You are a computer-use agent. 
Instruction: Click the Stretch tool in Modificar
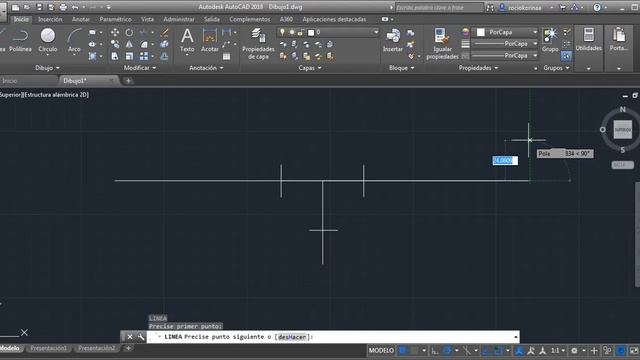[x=115, y=56]
